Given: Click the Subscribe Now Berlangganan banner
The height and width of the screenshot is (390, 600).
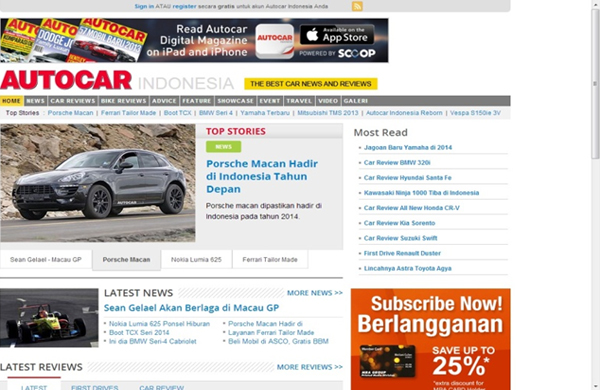Looking at the screenshot, I should coord(430,339).
